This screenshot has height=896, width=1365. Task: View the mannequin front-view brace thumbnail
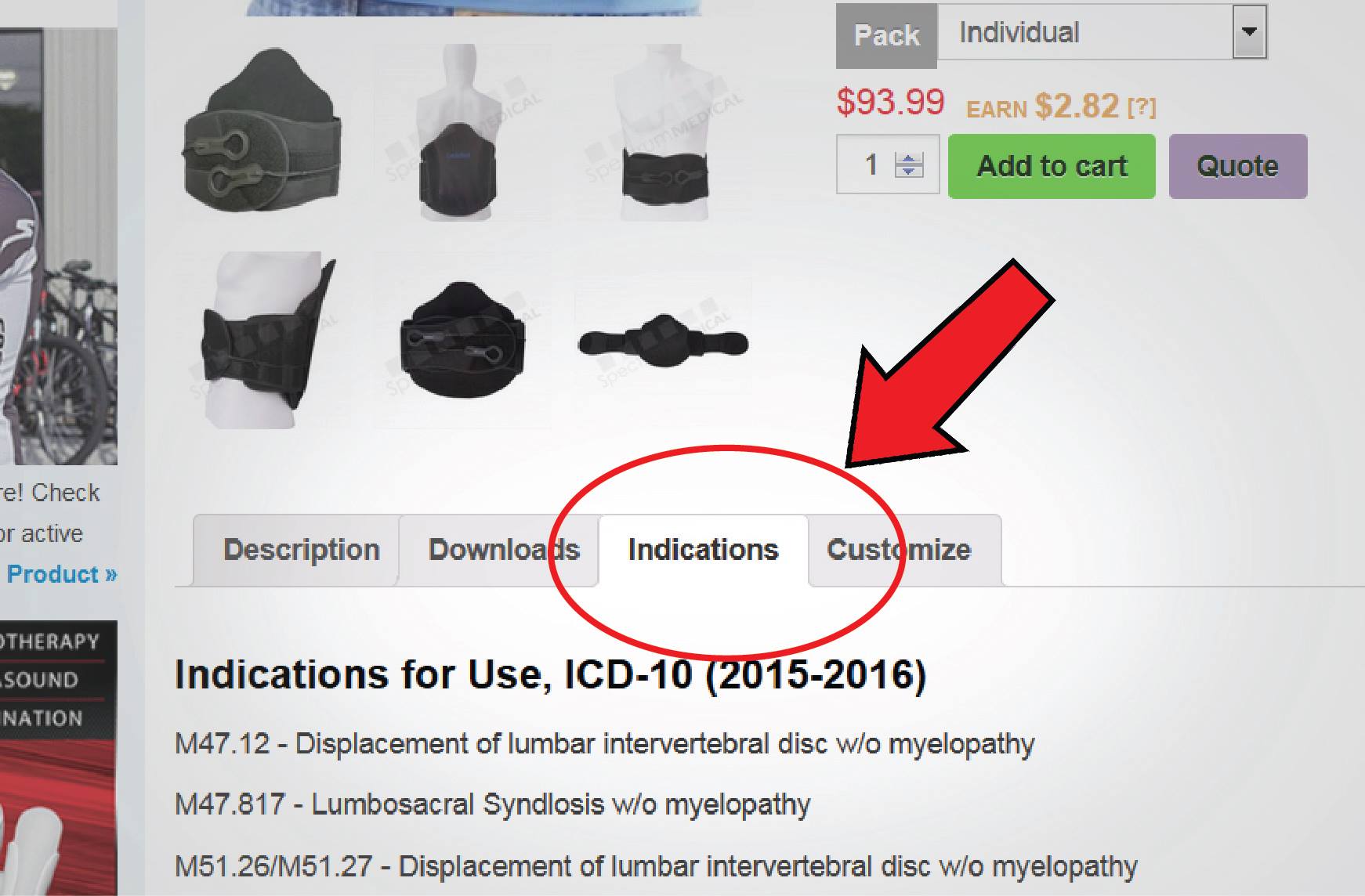[664, 133]
